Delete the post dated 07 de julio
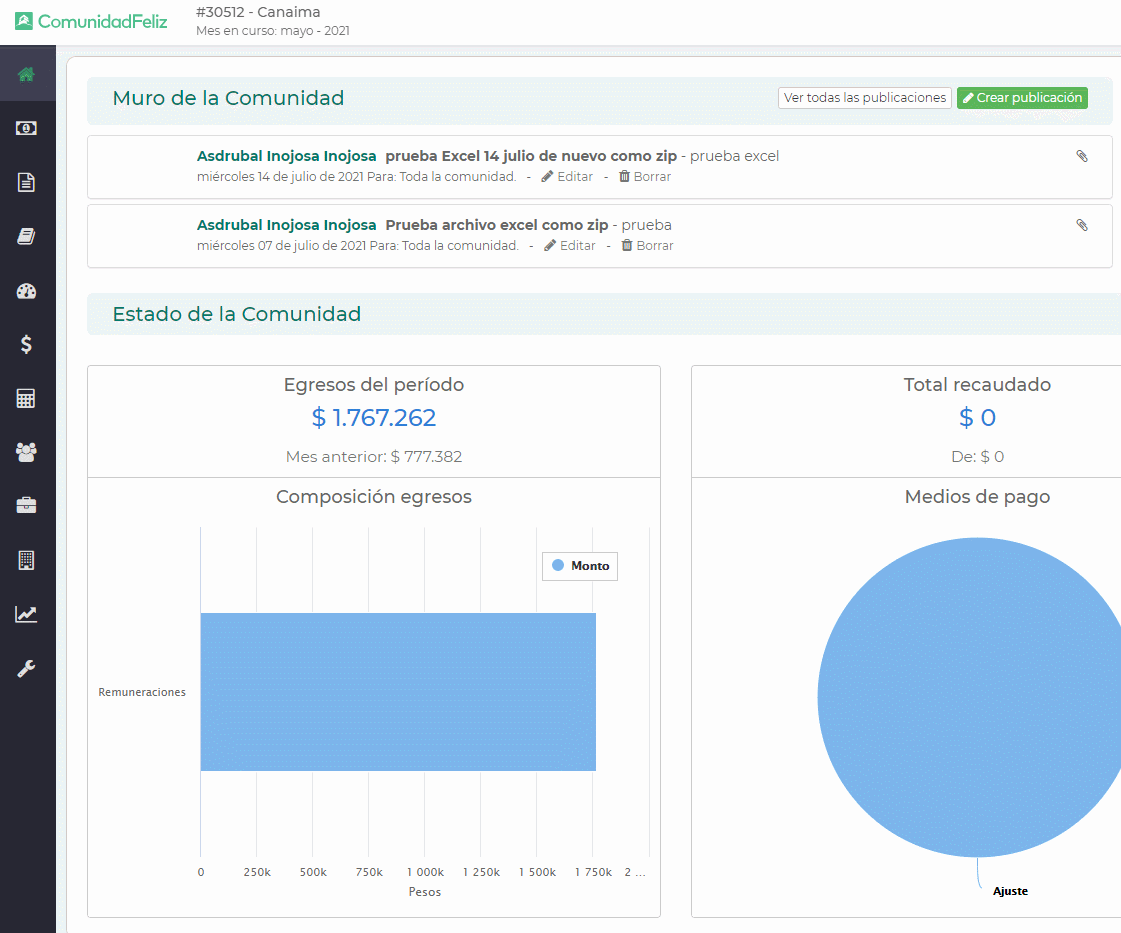1121x933 pixels. pos(648,245)
